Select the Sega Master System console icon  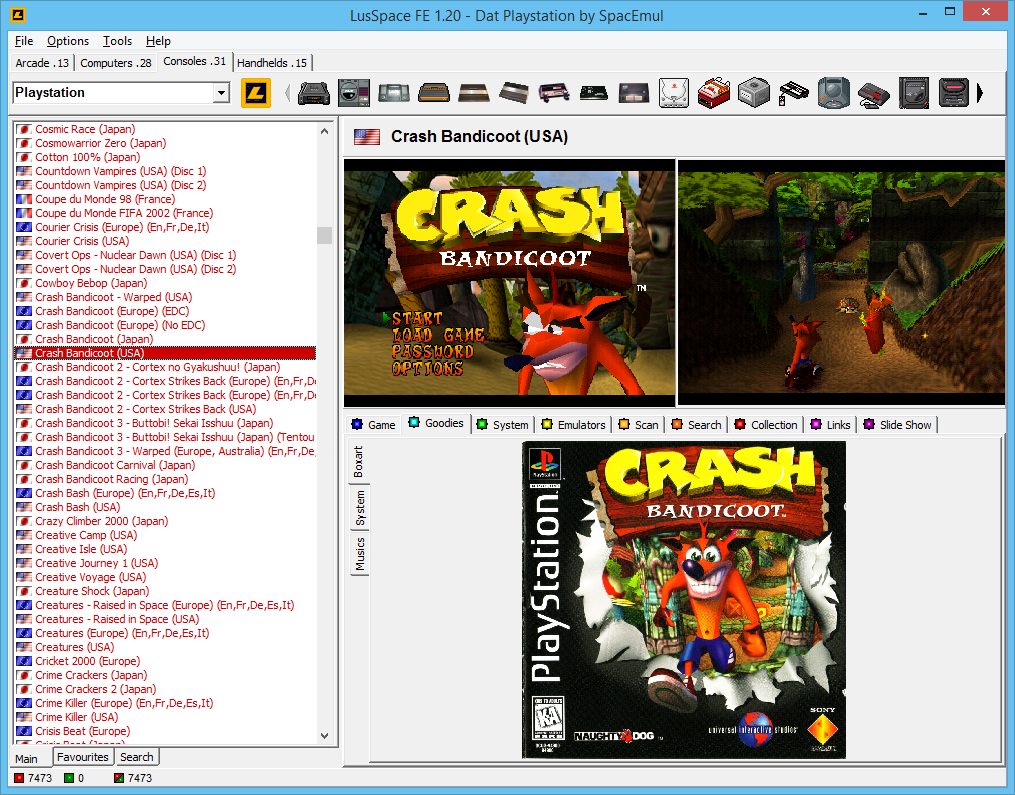pyautogui.click(x=874, y=95)
